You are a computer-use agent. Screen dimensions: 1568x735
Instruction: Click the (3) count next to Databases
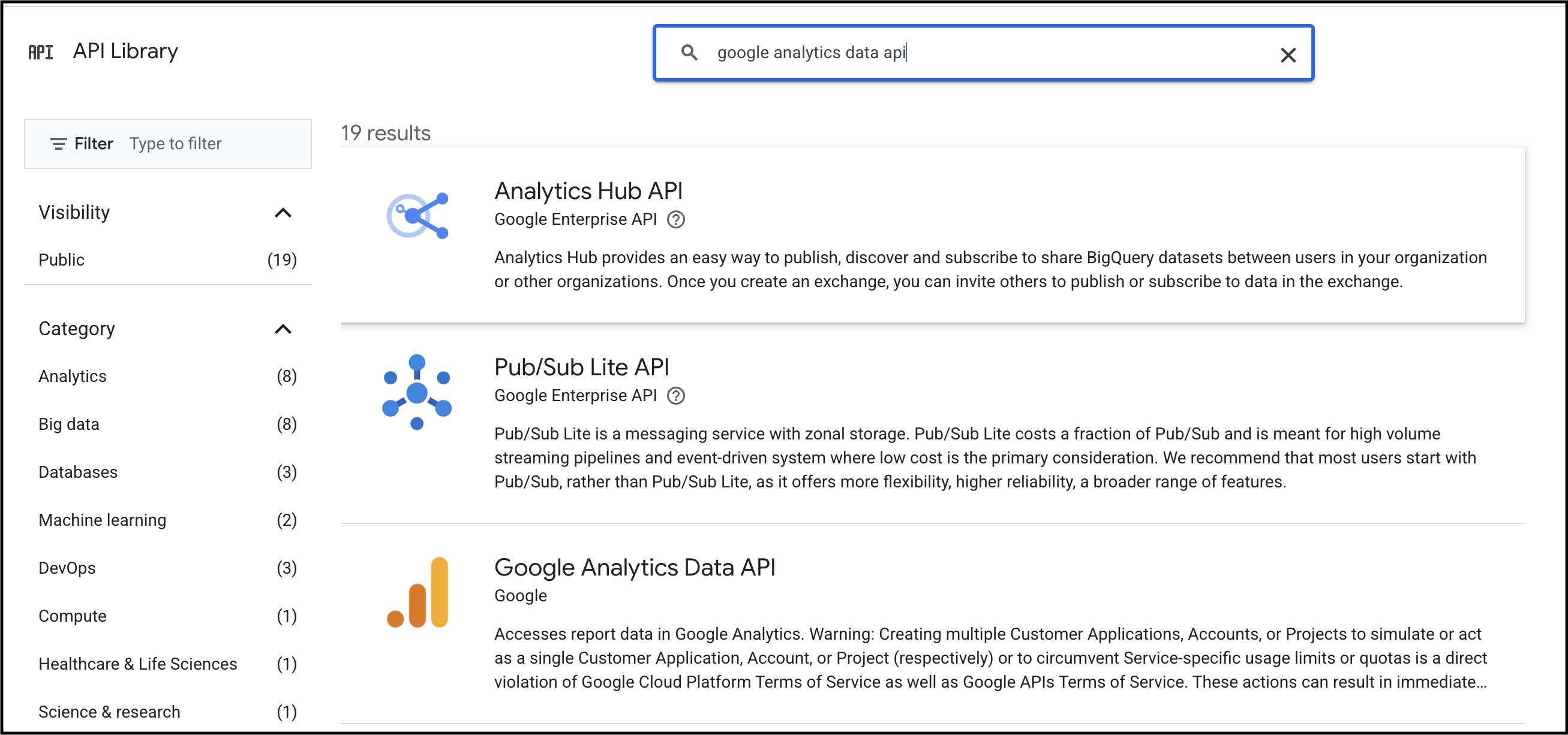(287, 472)
